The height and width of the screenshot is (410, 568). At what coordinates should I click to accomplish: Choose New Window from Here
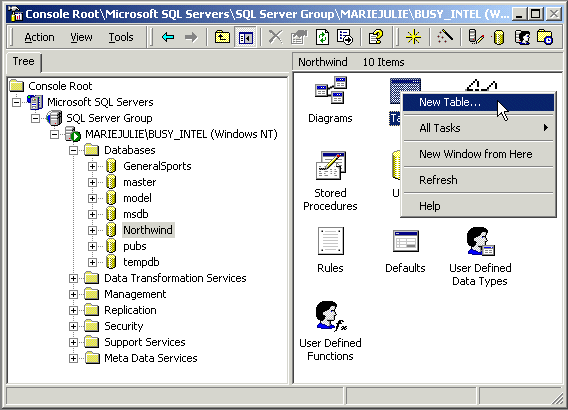coord(478,154)
